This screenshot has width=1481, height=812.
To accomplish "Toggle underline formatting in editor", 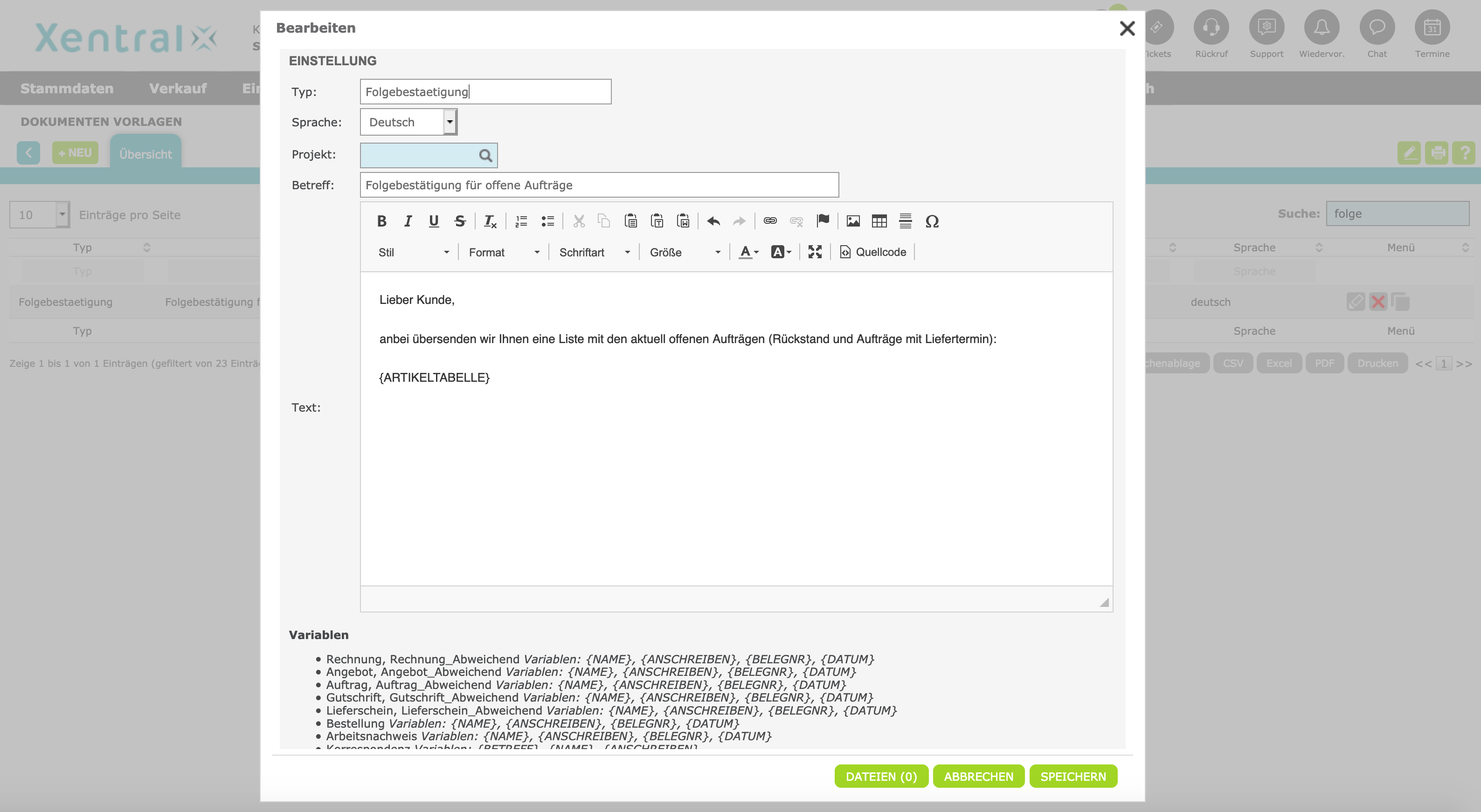I will tap(434, 221).
